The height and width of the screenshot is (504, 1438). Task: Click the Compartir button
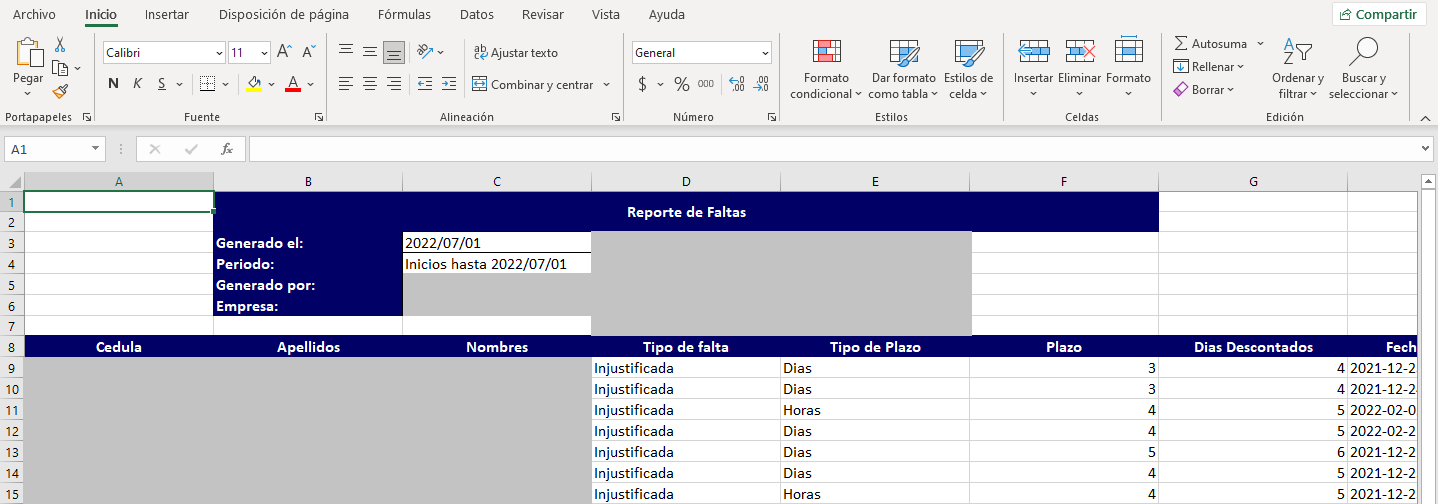pos(1379,14)
